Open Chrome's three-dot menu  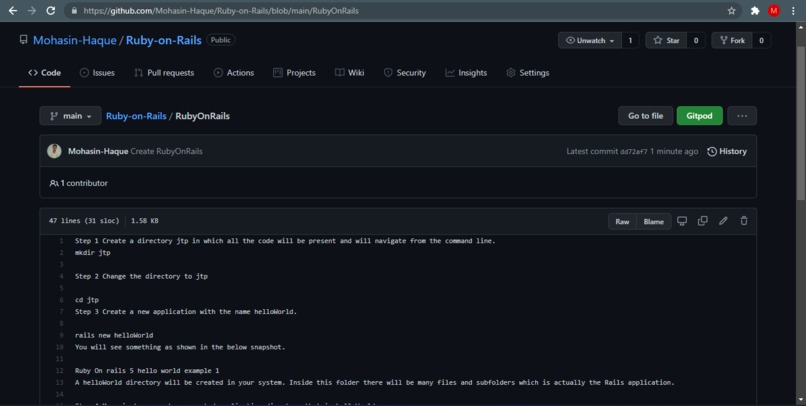point(793,11)
